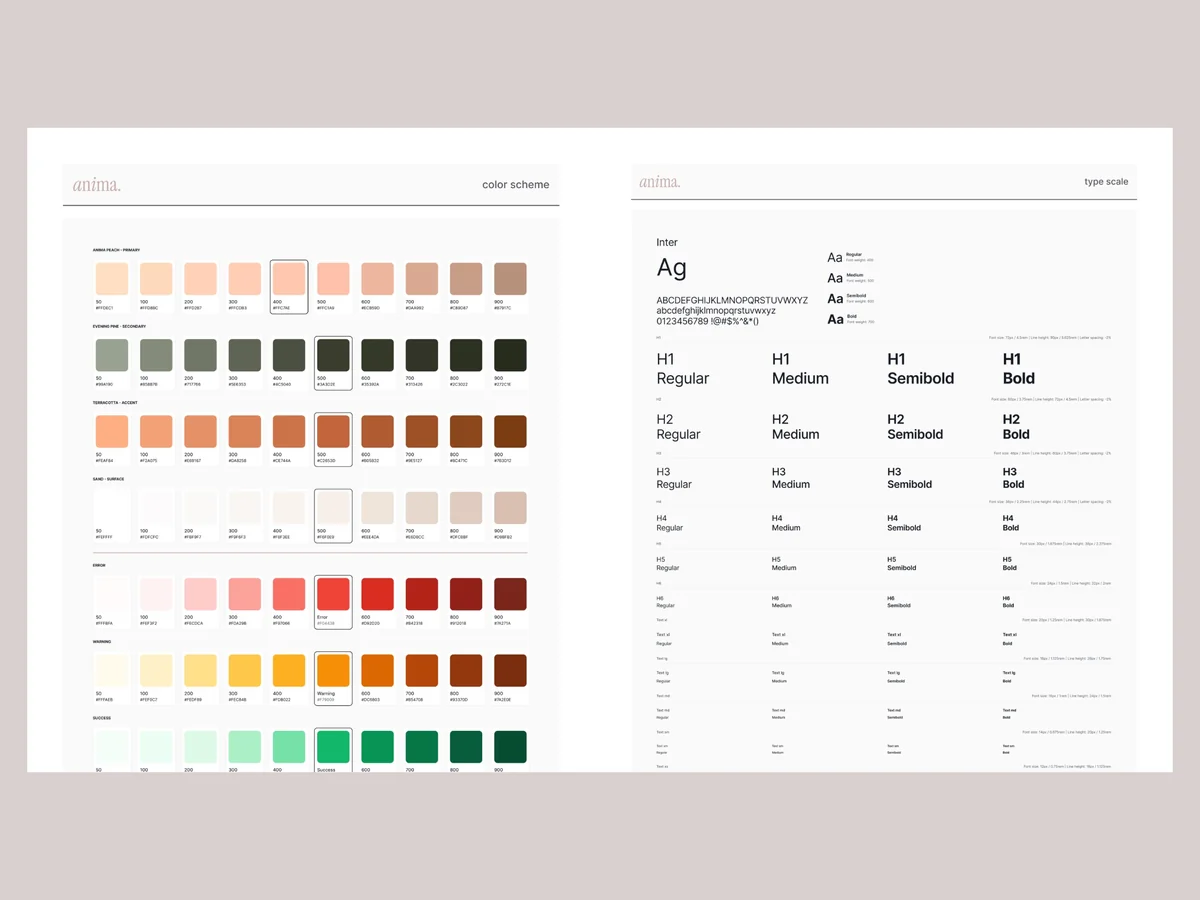Click the 'color scheme' header title
This screenshot has height=900, width=1200.
coord(515,184)
